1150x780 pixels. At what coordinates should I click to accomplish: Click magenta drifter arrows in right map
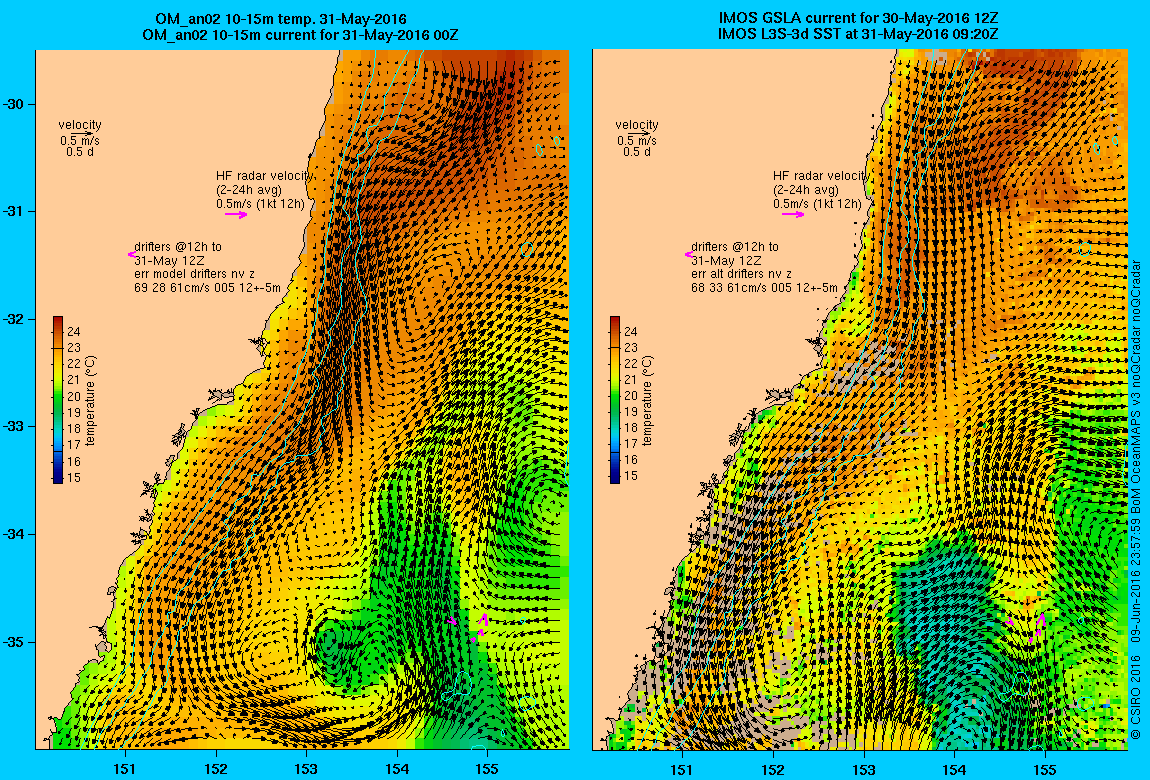coord(1025,628)
